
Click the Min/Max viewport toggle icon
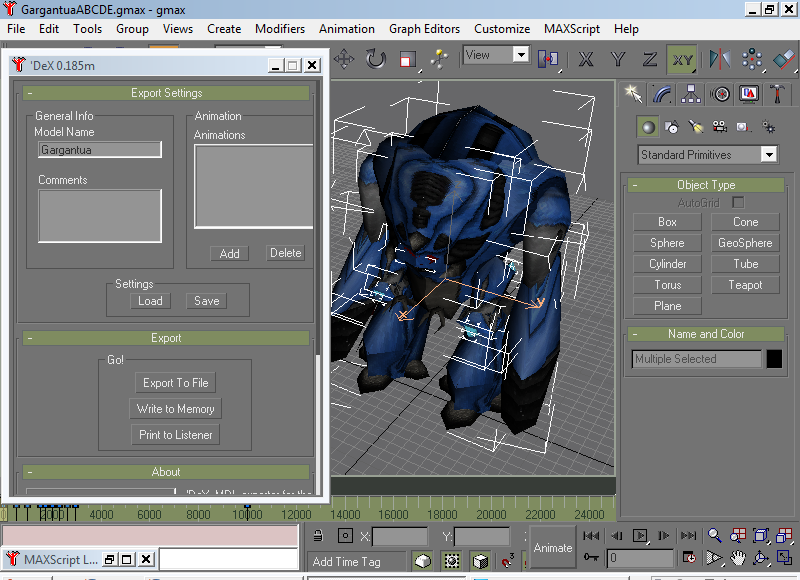pos(784,558)
